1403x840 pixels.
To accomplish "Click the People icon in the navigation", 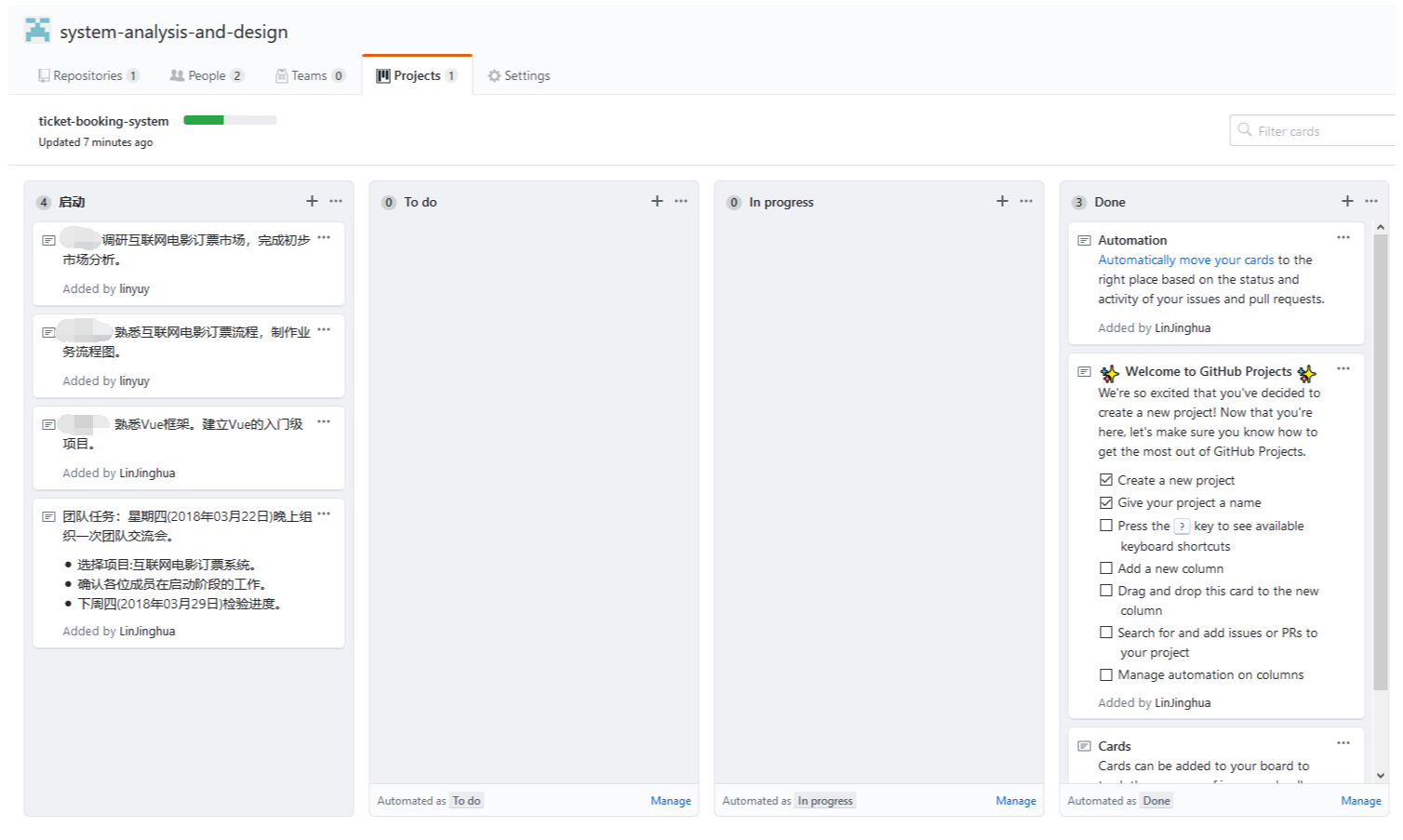I will (x=177, y=75).
